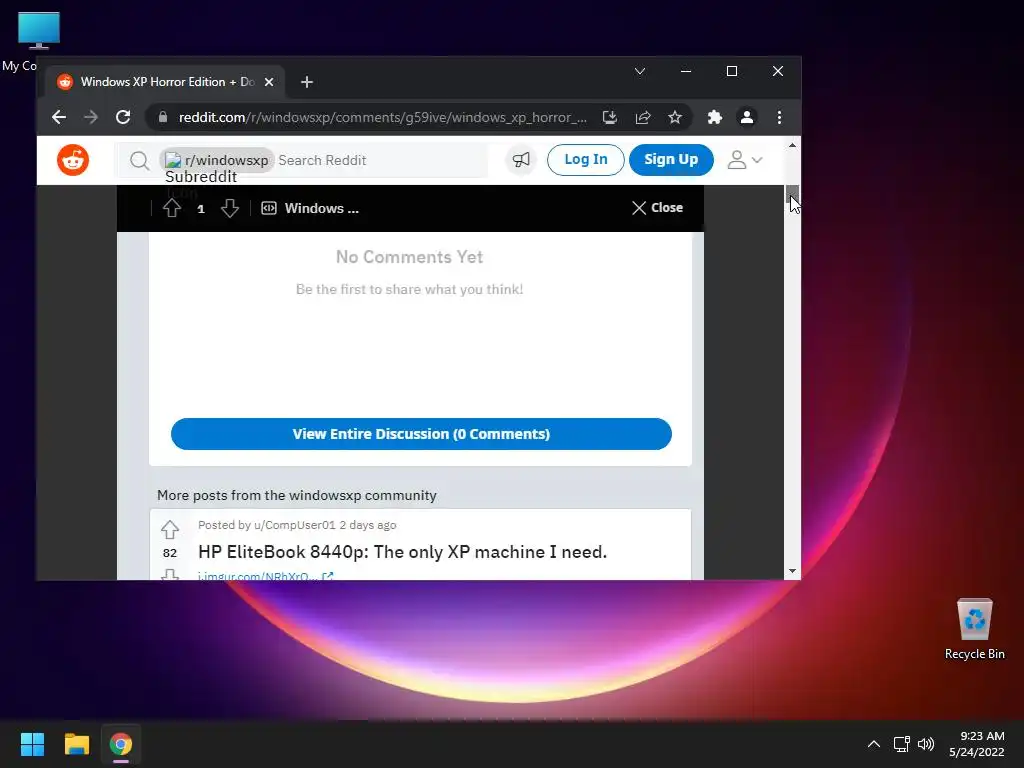Click the advertise megaphone icon
1024x768 pixels.
(521, 160)
